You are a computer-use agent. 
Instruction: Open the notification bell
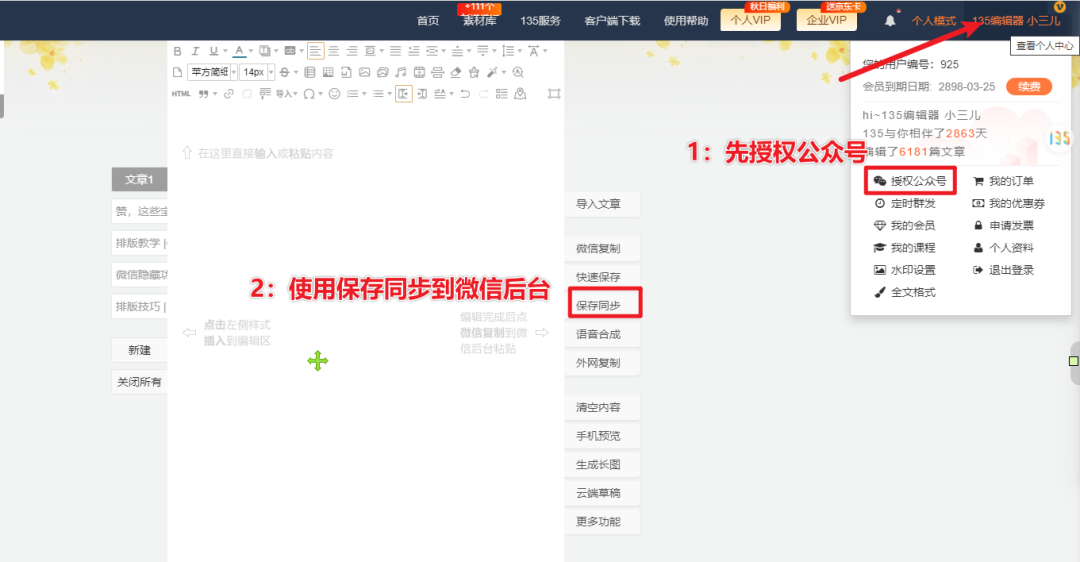(x=890, y=21)
